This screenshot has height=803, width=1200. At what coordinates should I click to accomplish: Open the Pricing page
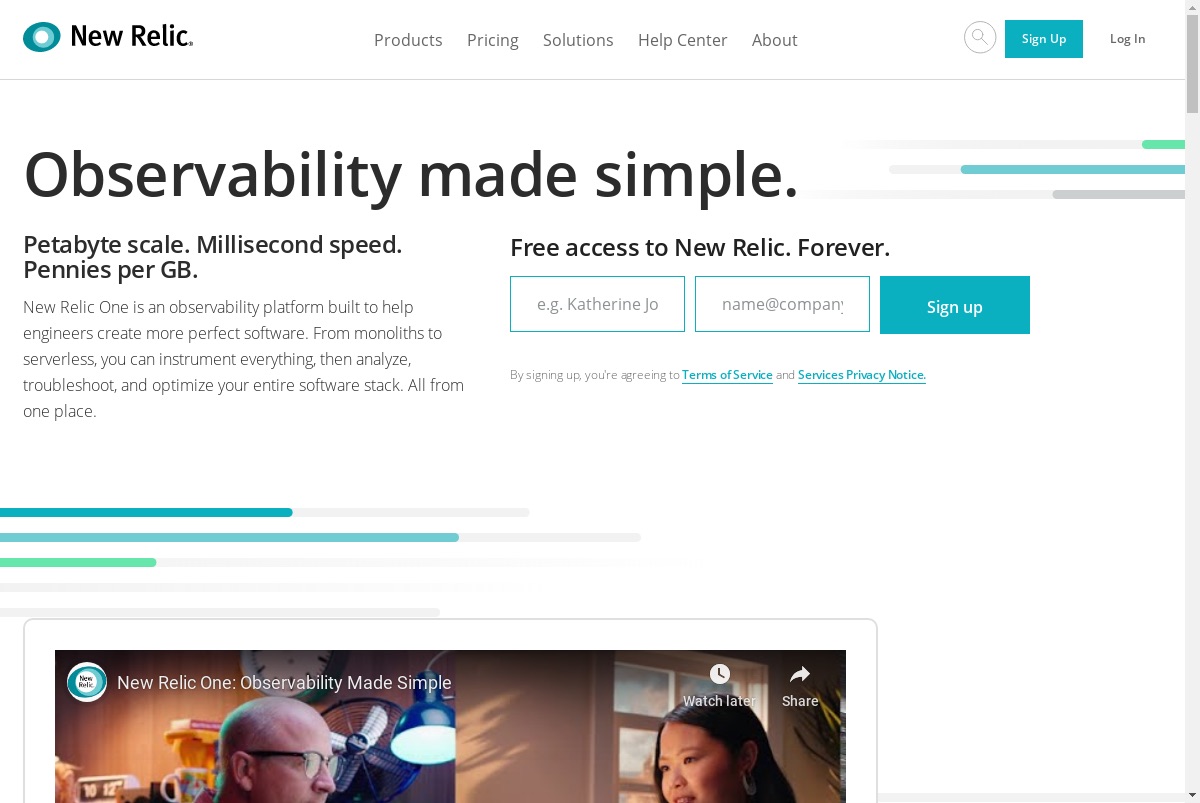pyautogui.click(x=493, y=40)
